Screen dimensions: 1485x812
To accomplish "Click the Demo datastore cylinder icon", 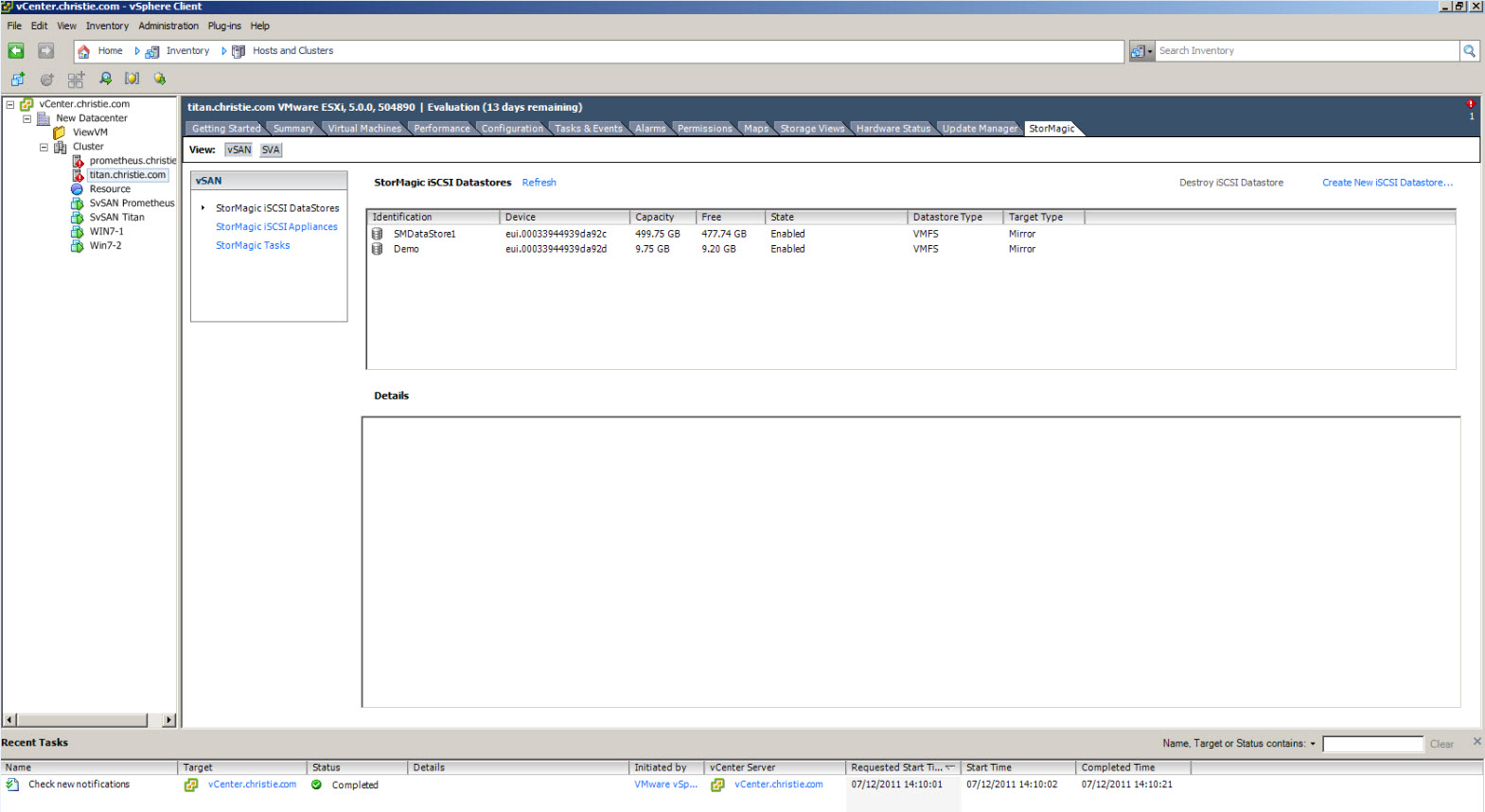I will coord(377,249).
